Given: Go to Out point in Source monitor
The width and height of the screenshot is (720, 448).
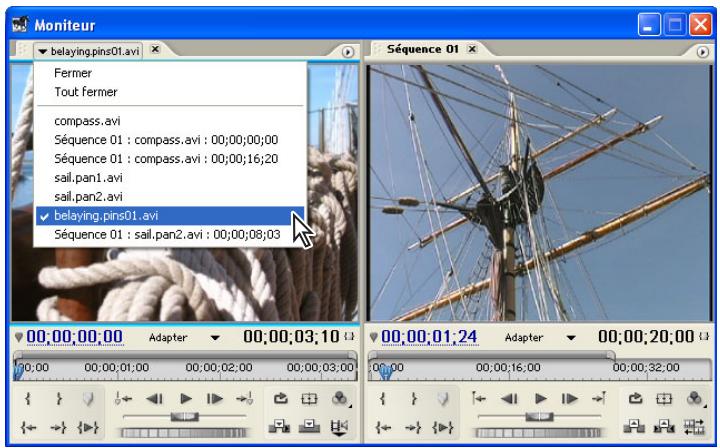Looking at the screenshot, I should tap(59, 427).
